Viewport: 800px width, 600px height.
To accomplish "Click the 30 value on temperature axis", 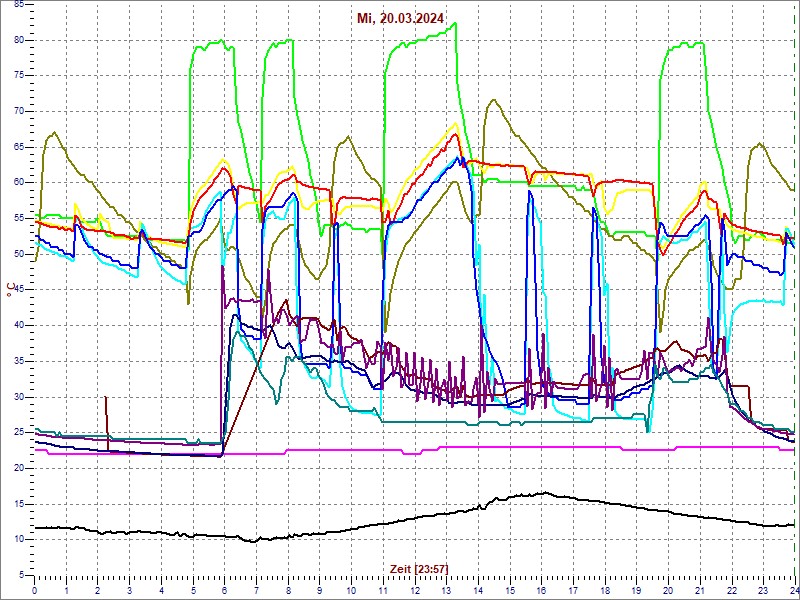I will tap(18, 397).
